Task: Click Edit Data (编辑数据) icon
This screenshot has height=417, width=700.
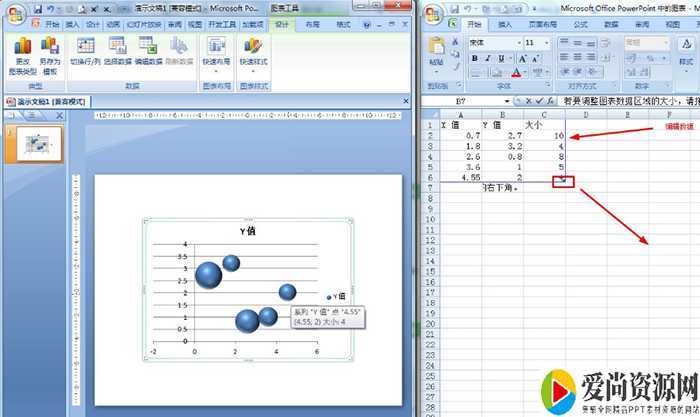Action: 149,46
